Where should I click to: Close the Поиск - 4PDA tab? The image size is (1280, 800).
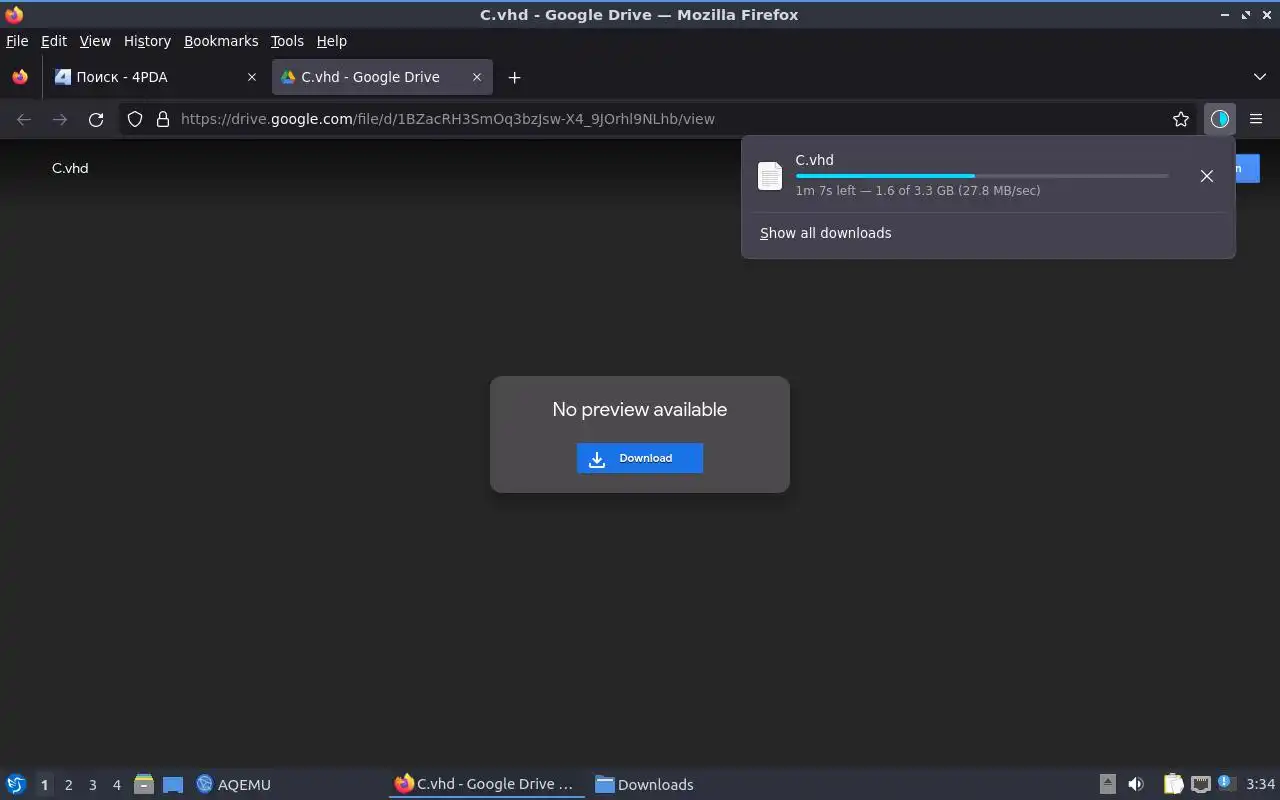click(251, 77)
